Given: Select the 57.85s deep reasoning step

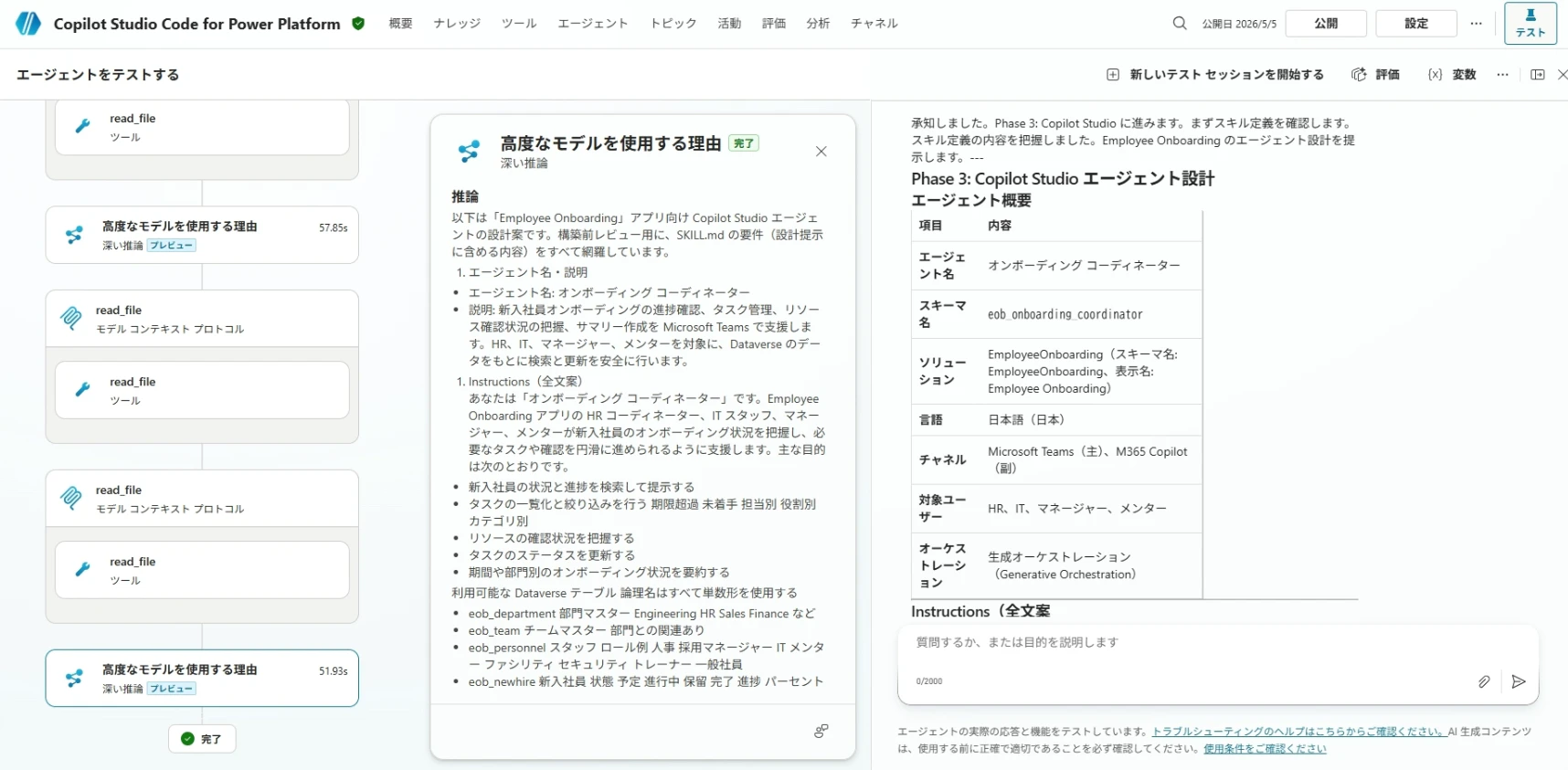Looking at the screenshot, I should [x=202, y=235].
